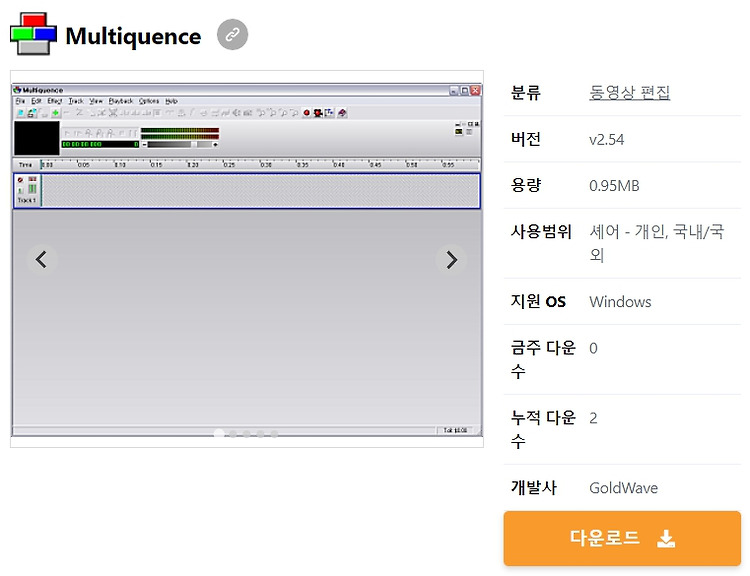Click the minus button left of the volume slider
Image resolution: width=750 pixels, height=576 pixels.
pos(144,144)
